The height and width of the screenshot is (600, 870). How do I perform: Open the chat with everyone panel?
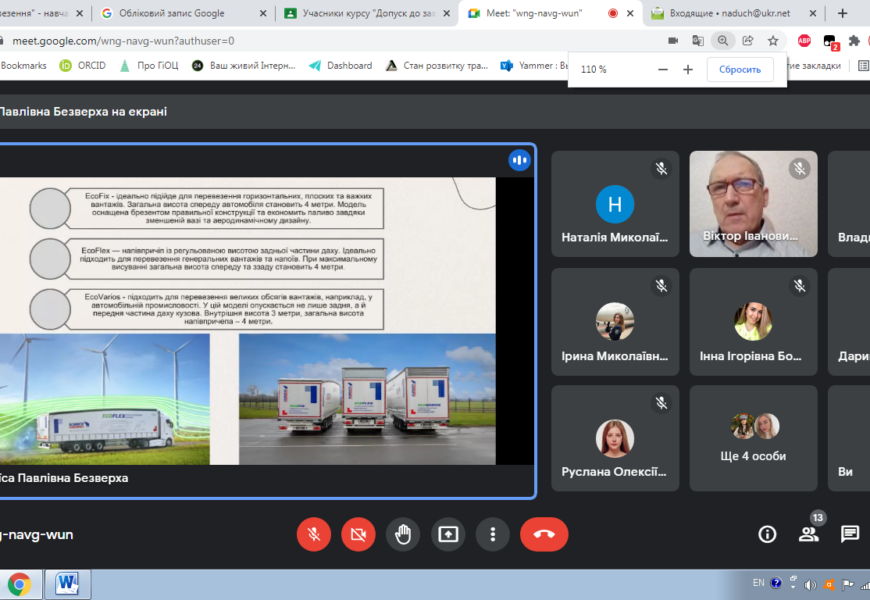[849, 534]
